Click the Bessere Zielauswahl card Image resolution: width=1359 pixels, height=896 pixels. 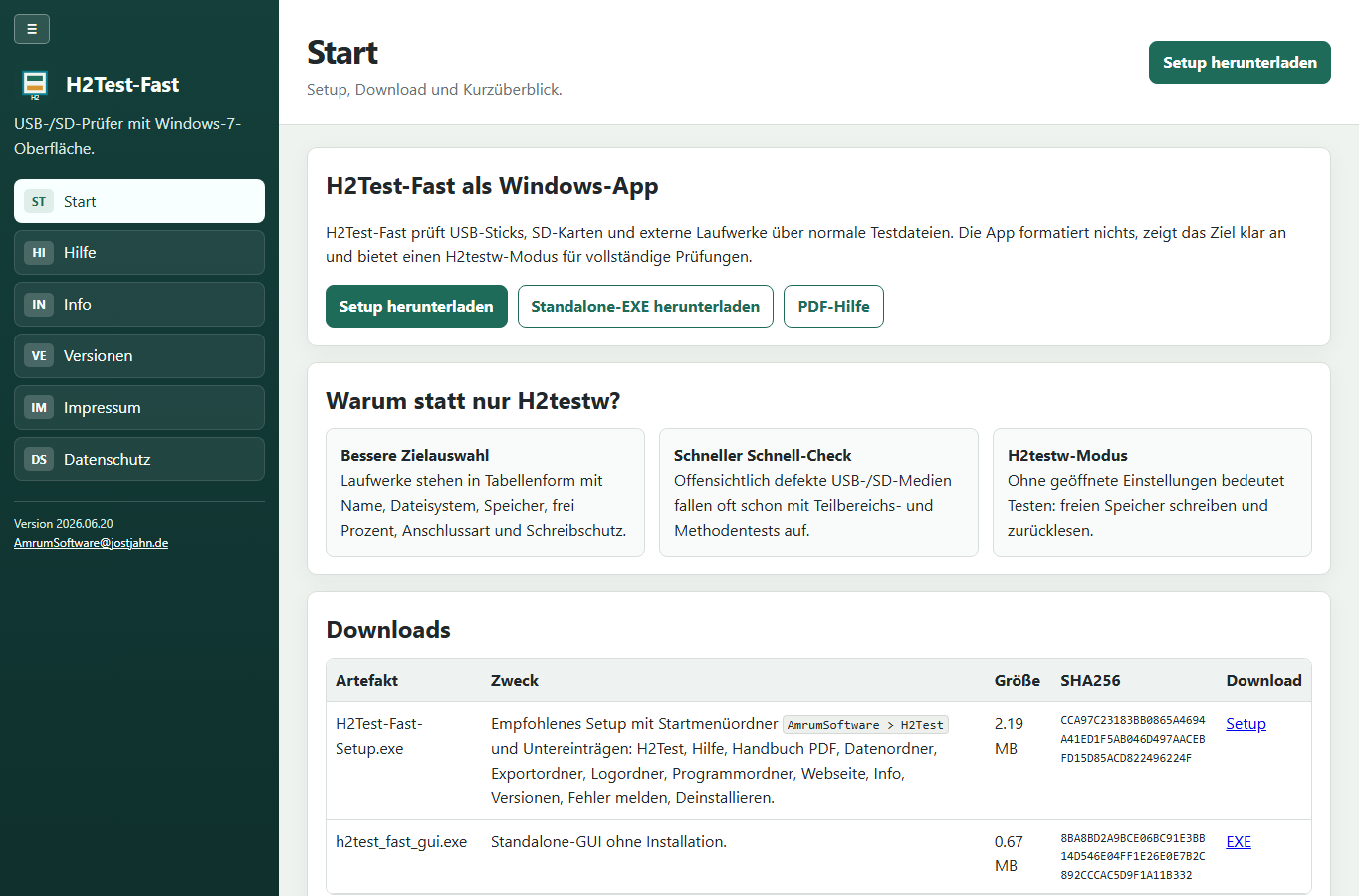click(485, 492)
